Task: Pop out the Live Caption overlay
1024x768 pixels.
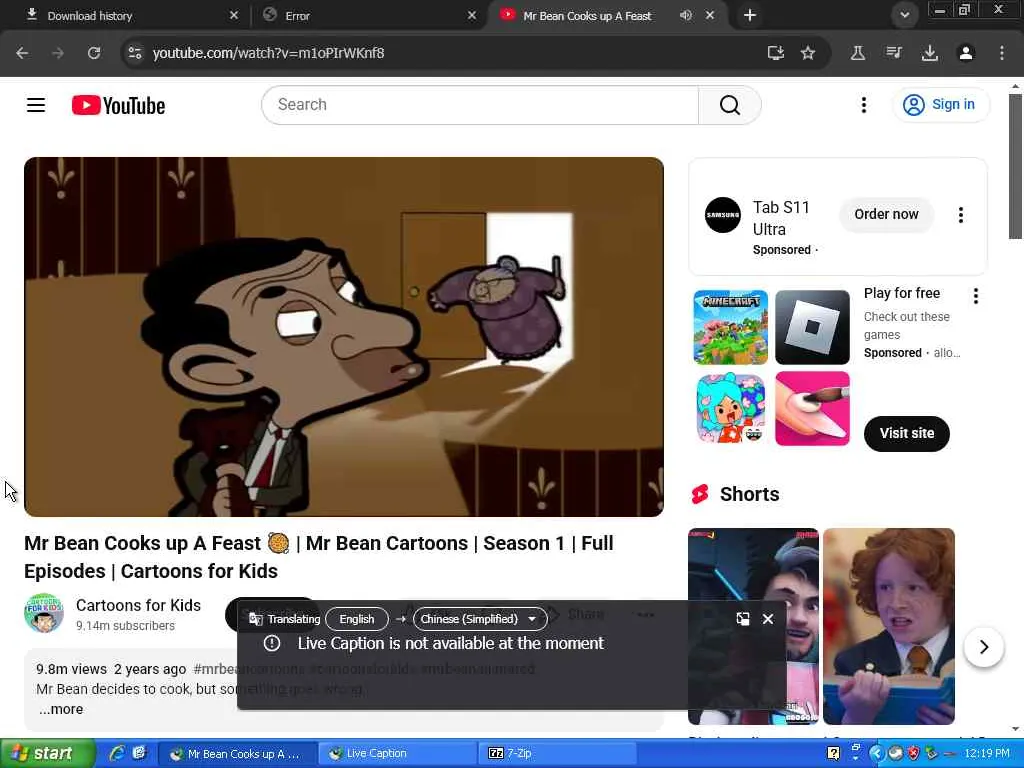Action: pos(743,619)
